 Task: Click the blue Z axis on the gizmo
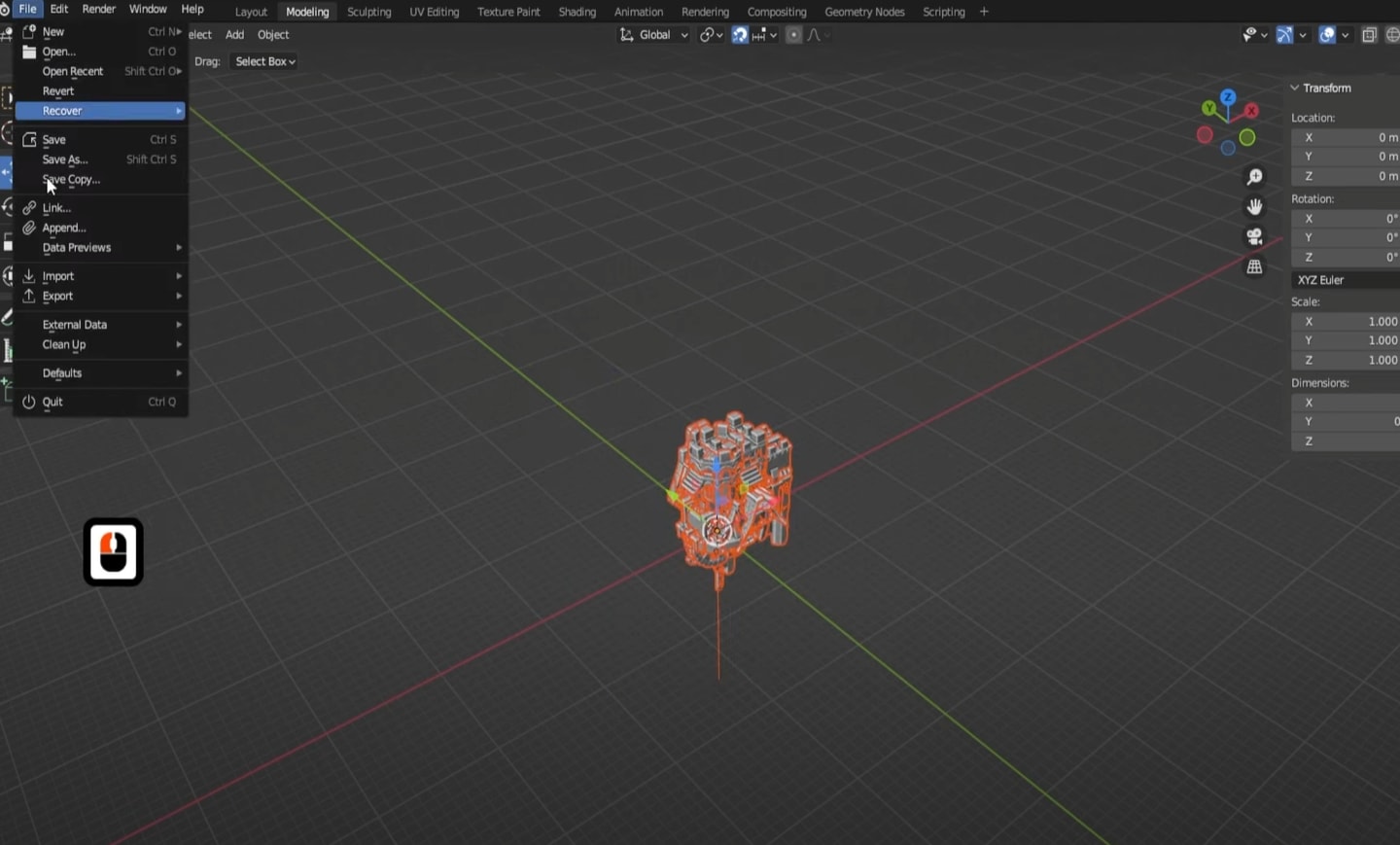pos(1228,97)
